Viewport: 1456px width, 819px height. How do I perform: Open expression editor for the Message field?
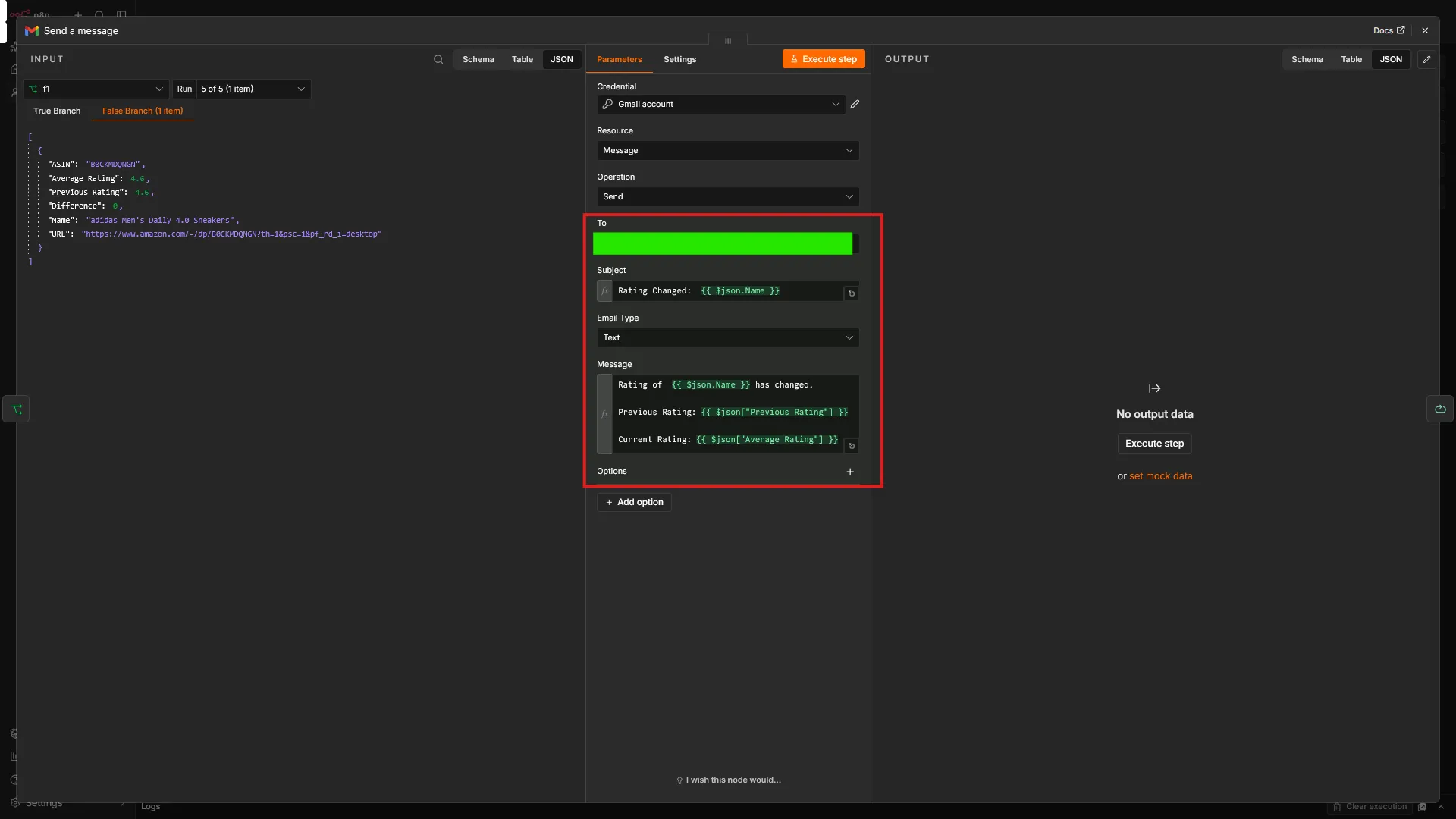(x=852, y=446)
